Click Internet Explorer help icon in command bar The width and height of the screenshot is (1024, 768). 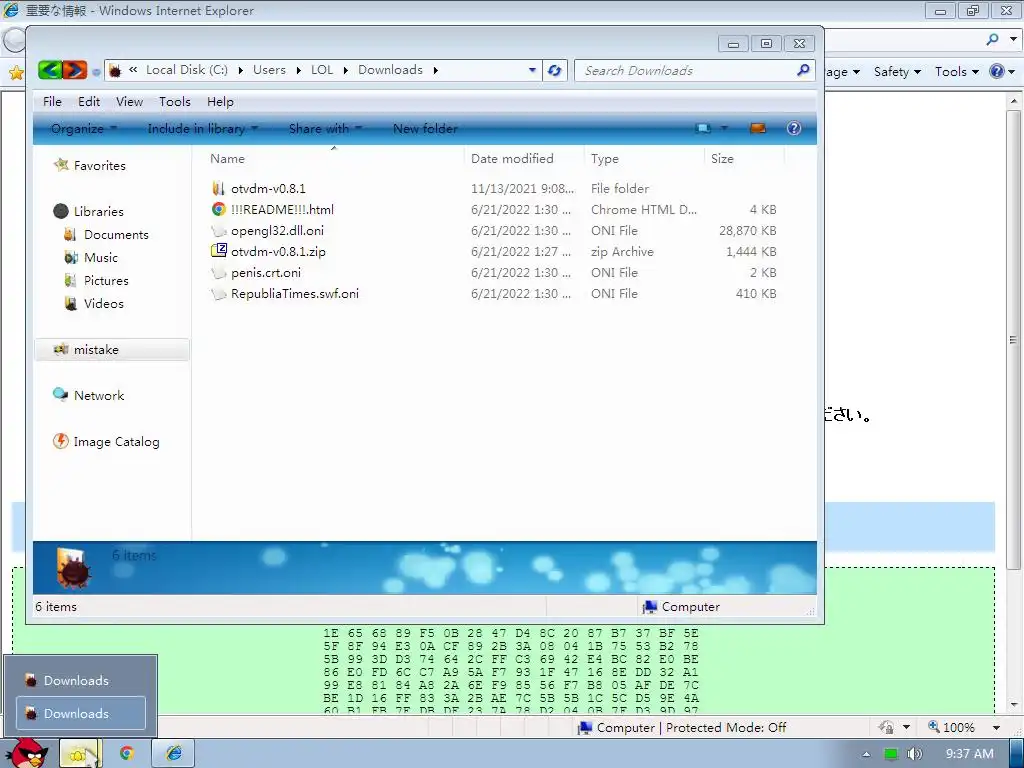(997, 71)
